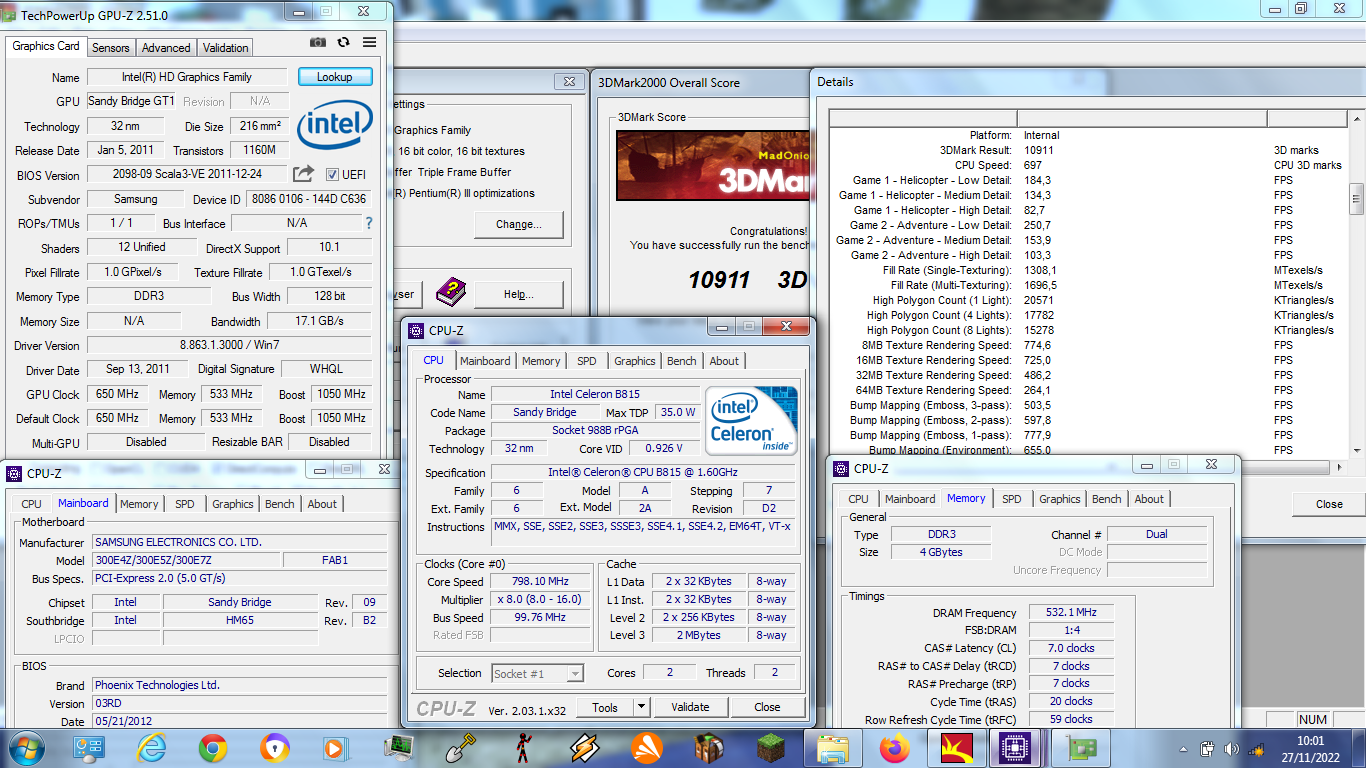The height and width of the screenshot is (768, 1366).
Task: Click Close button in 3DMark Details window
Action: pos(1329,504)
